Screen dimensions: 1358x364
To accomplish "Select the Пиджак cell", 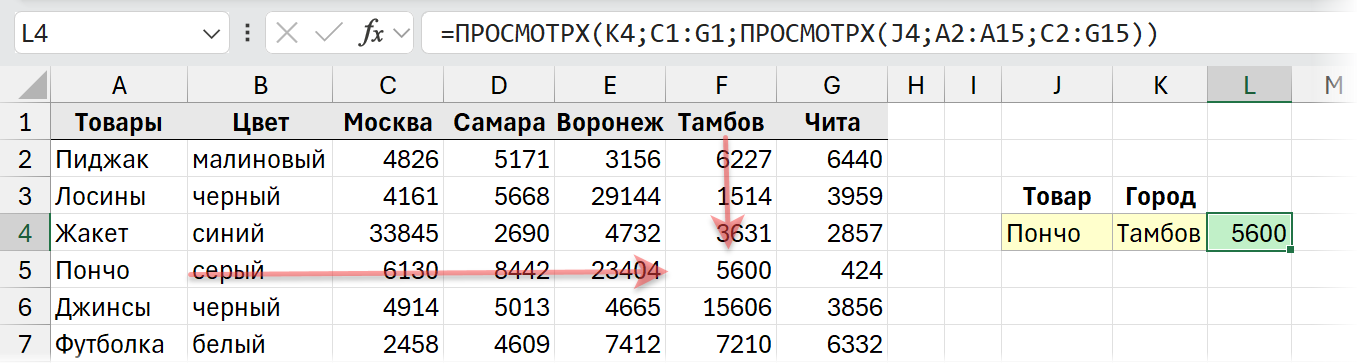I will 118,159.
